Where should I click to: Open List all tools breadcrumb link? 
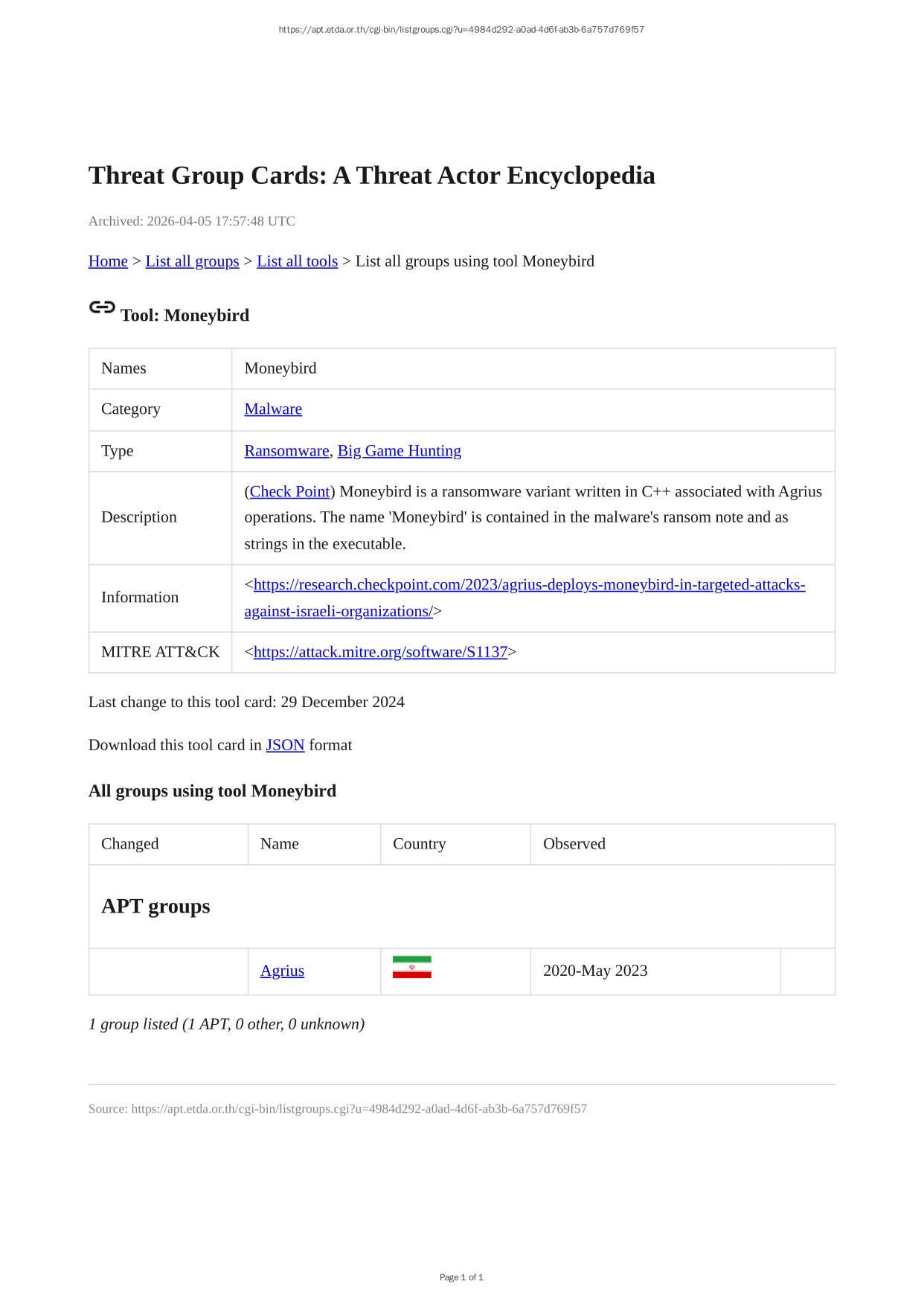[x=297, y=261]
